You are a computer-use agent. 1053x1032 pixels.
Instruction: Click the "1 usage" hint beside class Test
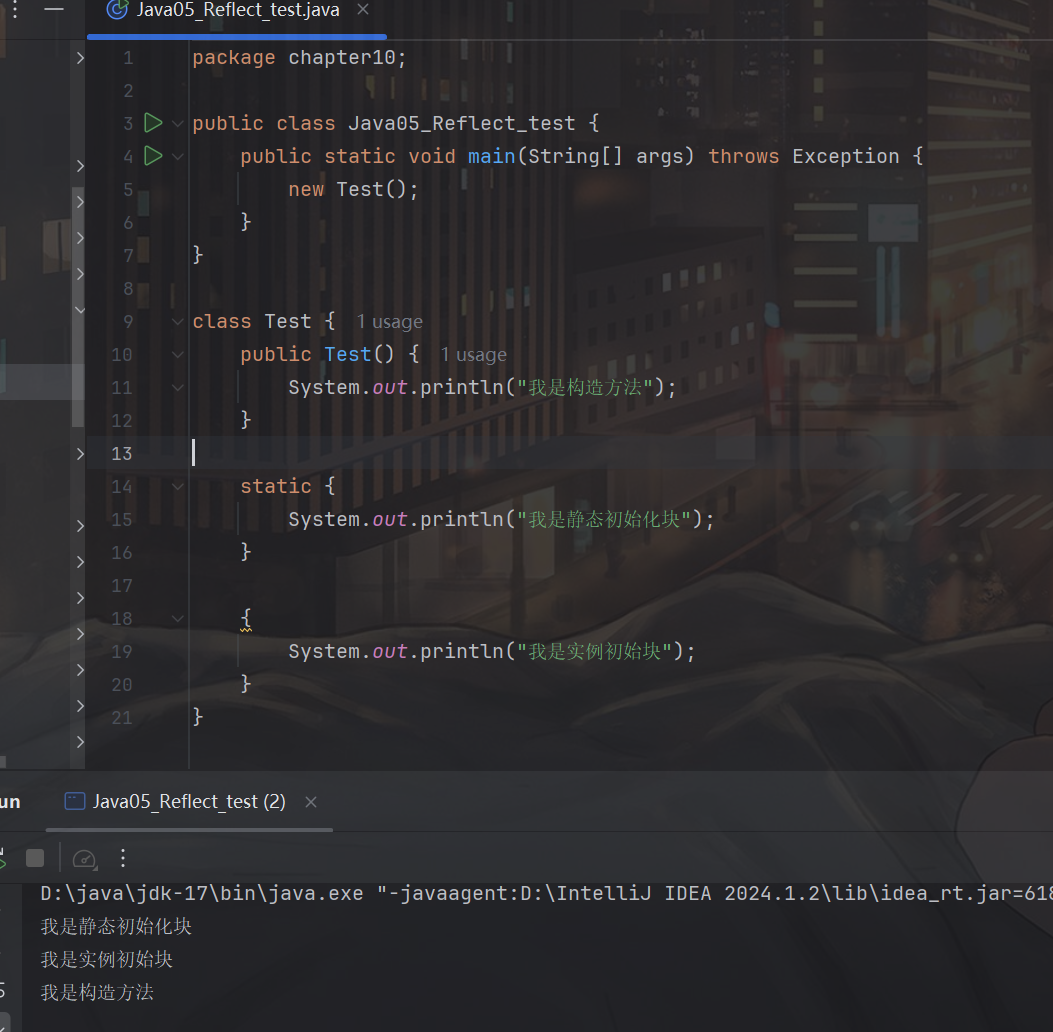tap(389, 322)
